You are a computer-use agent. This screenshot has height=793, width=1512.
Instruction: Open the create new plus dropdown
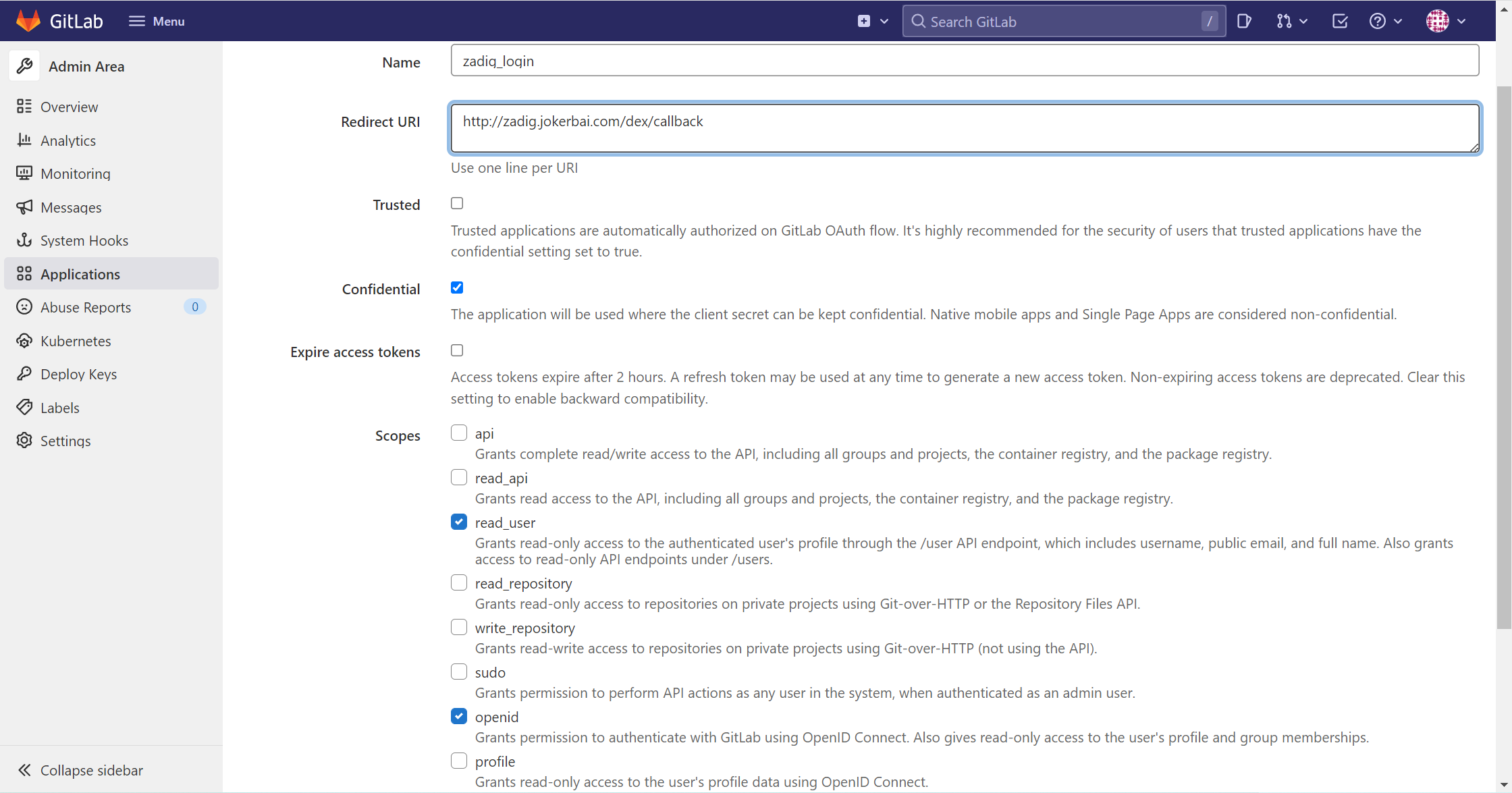click(873, 21)
